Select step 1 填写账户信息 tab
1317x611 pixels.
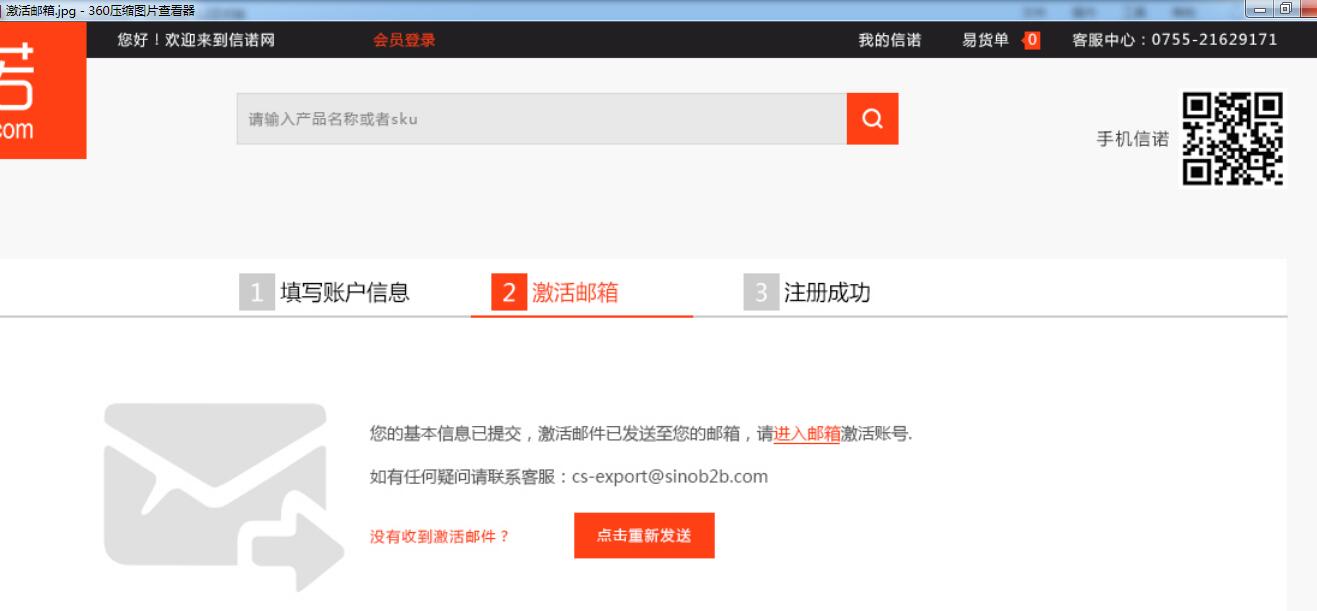click(x=325, y=292)
